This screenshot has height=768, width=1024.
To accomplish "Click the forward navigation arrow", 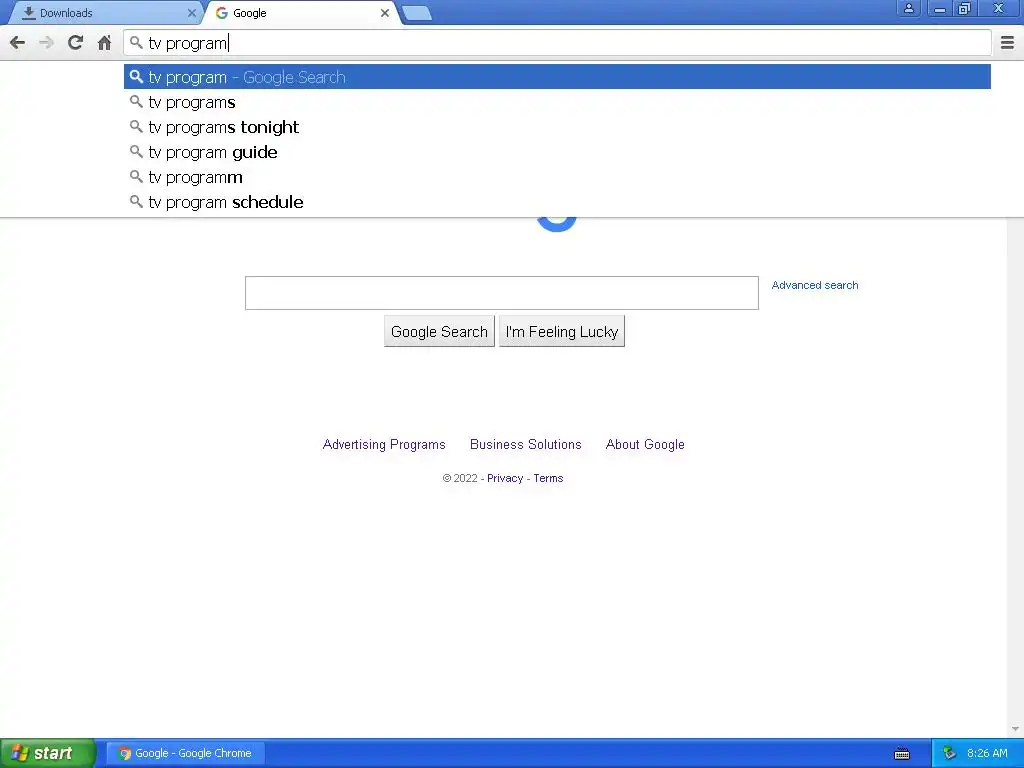I will pyautogui.click(x=46, y=43).
